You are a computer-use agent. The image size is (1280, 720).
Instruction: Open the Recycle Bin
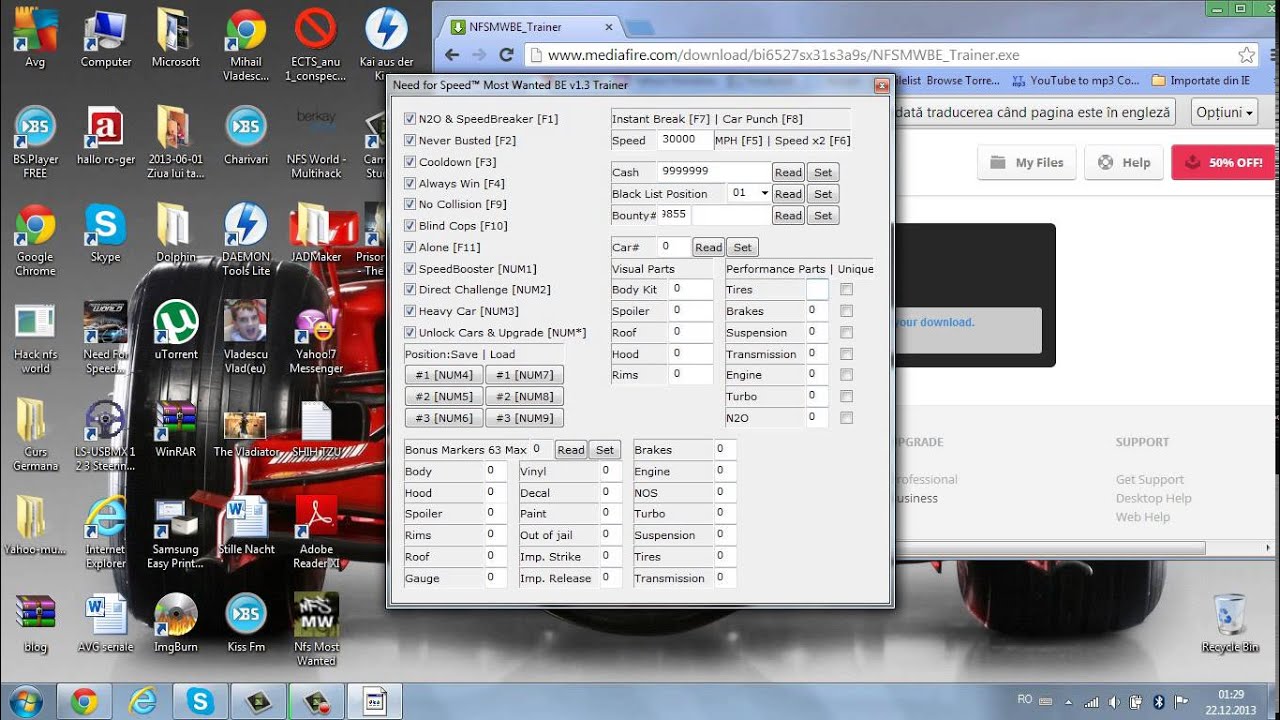tap(1229, 622)
